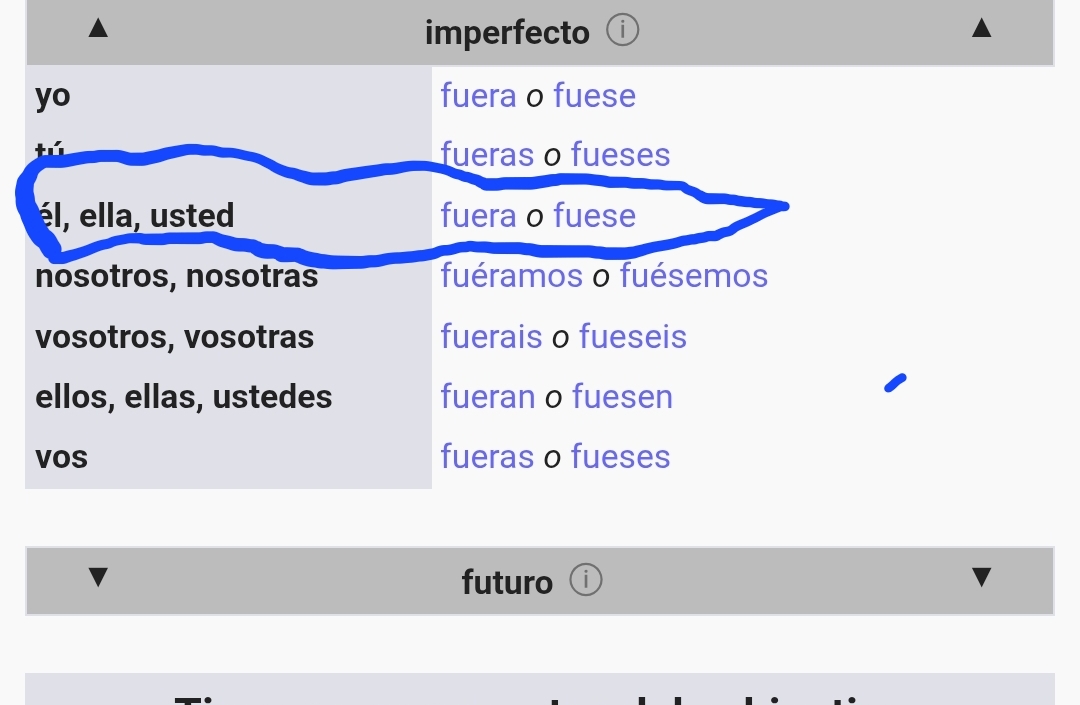Follow the fuésemos link
The image size is (1080, 705).
[x=693, y=276]
